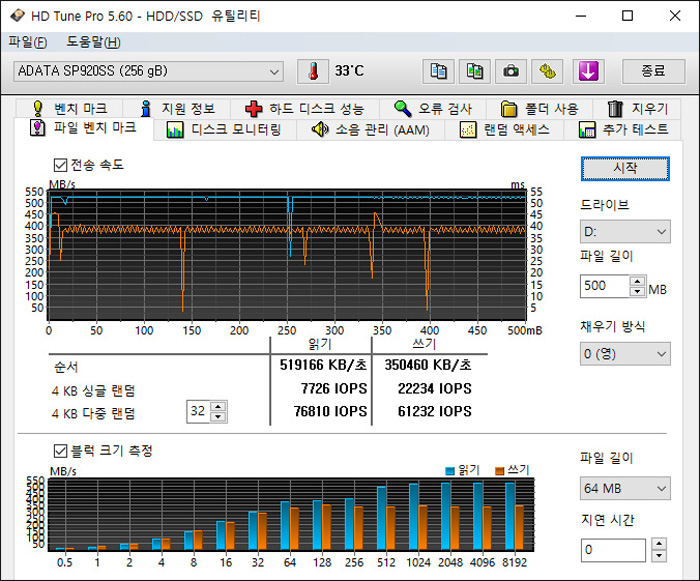Click the 파일 길이 500 input field
Image resolution: width=700 pixels, height=581 pixels.
pyautogui.click(x=604, y=287)
